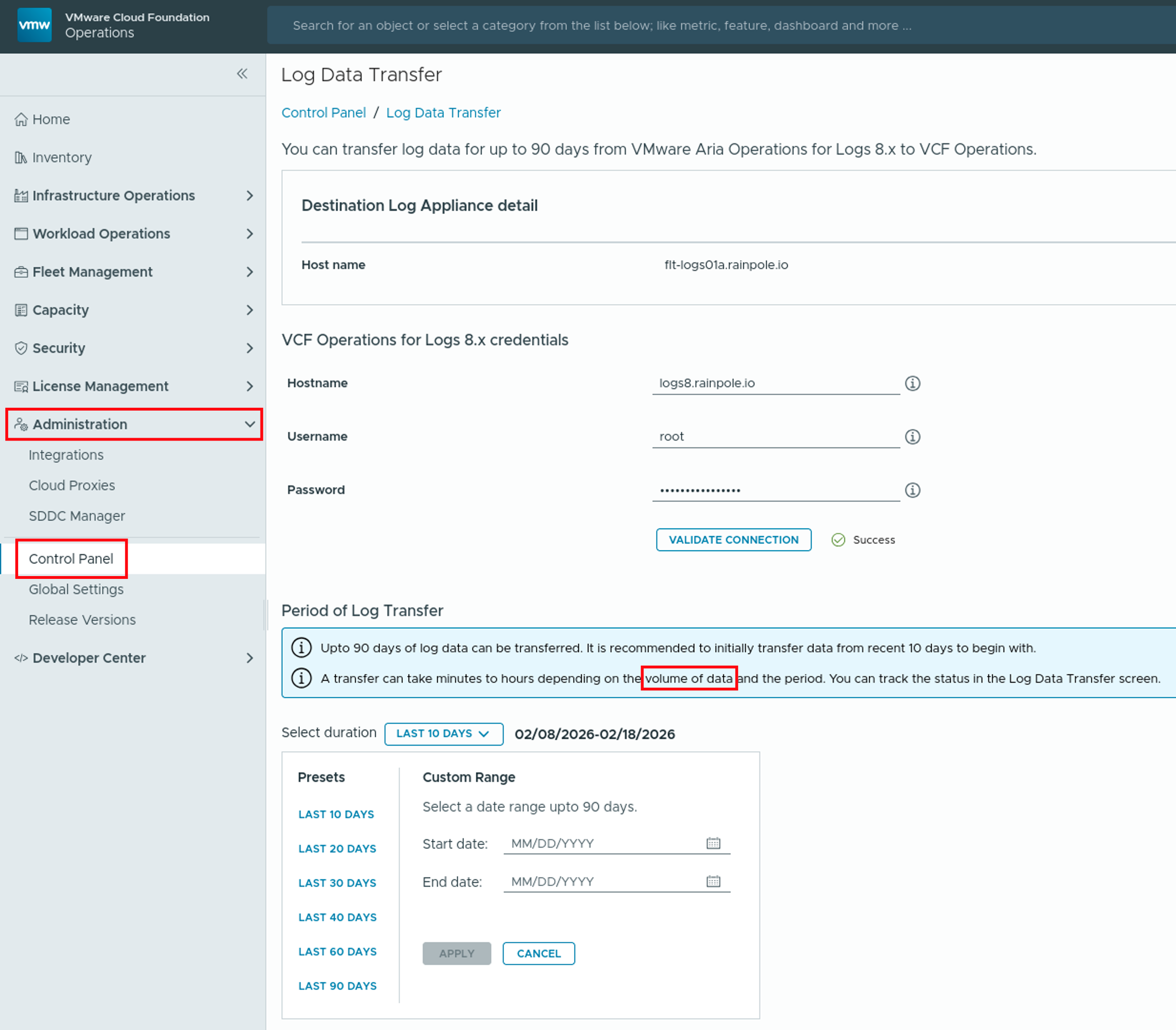1176x1030 pixels.
Task: Click the VMware logo icon
Action: click(34, 25)
